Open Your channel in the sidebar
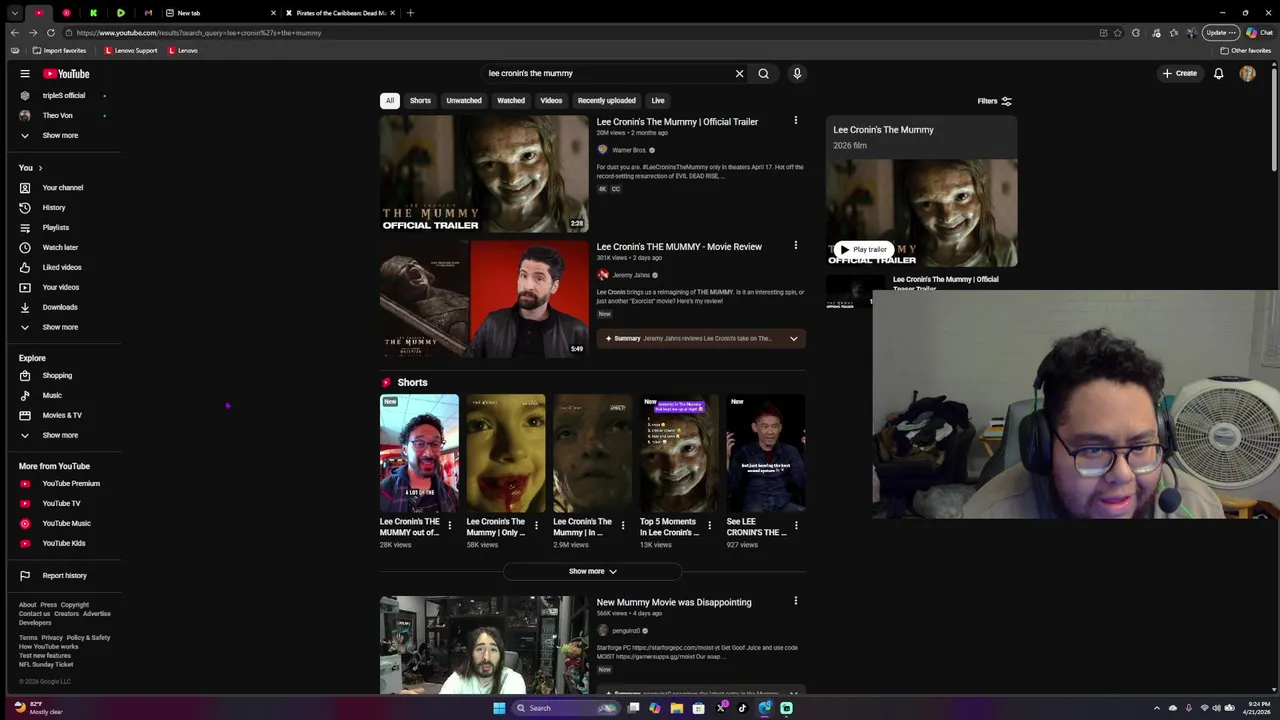The image size is (1280, 720). [x=62, y=187]
